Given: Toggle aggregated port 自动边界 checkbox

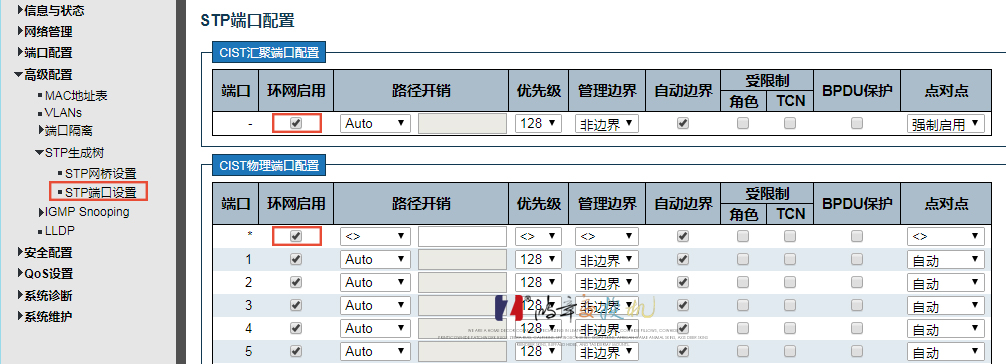Looking at the screenshot, I should [683, 123].
